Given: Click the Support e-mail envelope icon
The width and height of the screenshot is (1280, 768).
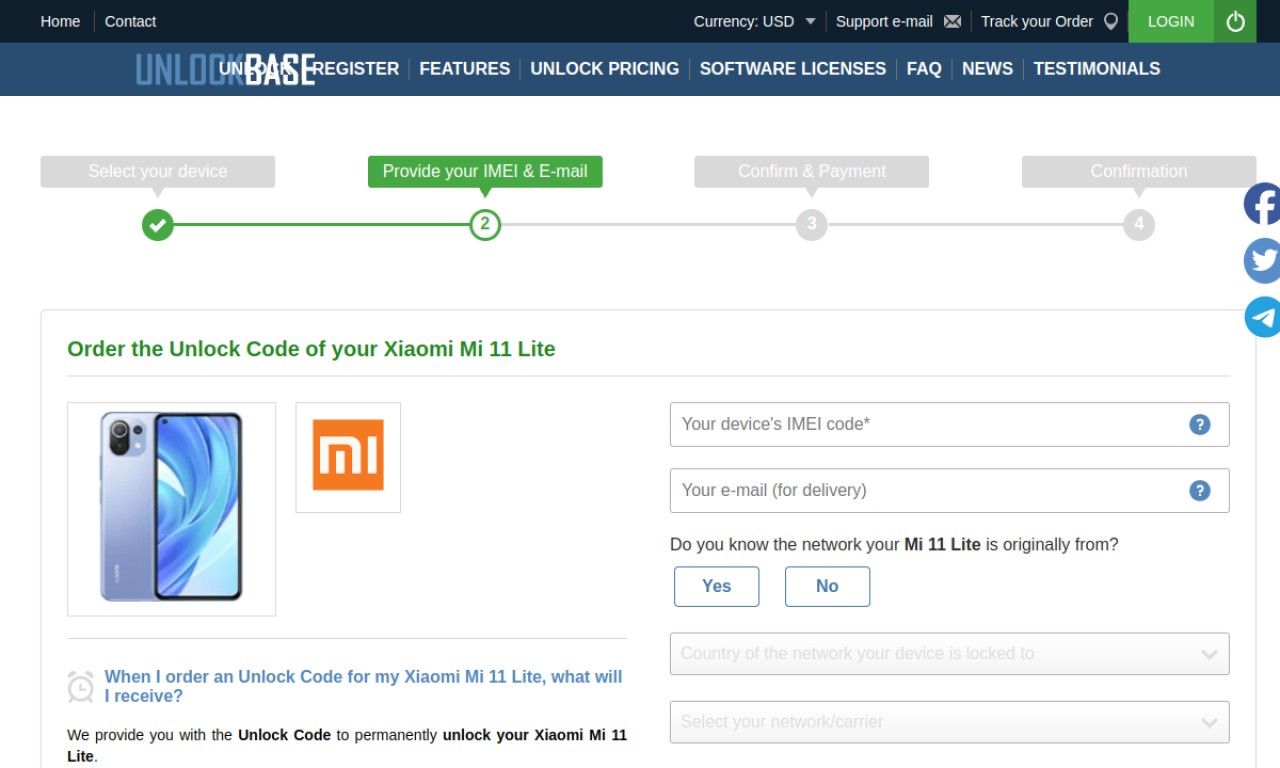Looking at the screenshot, I should click(x=952, y=21).
